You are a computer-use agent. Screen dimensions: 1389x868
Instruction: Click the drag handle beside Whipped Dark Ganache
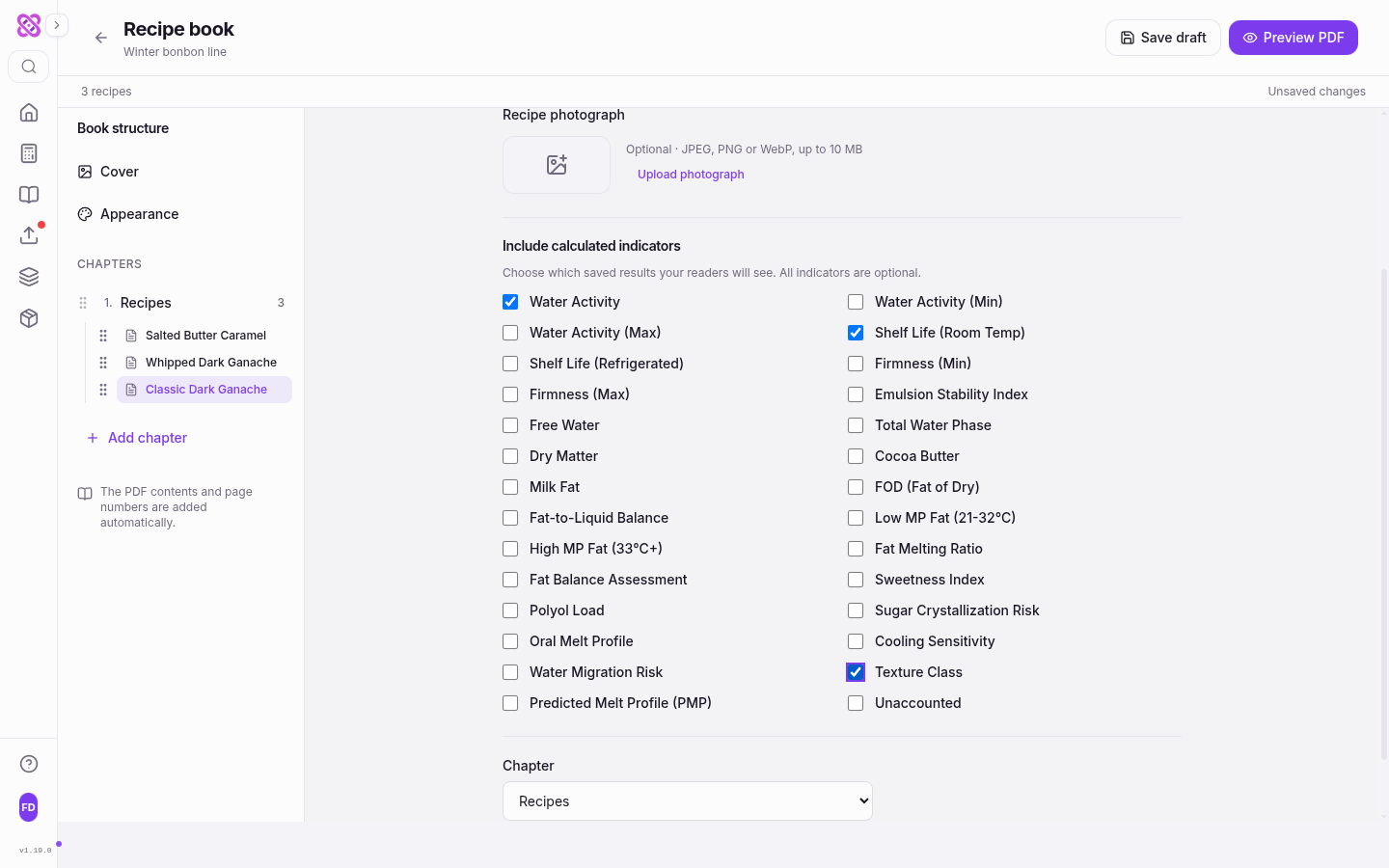tap(103, 363)
